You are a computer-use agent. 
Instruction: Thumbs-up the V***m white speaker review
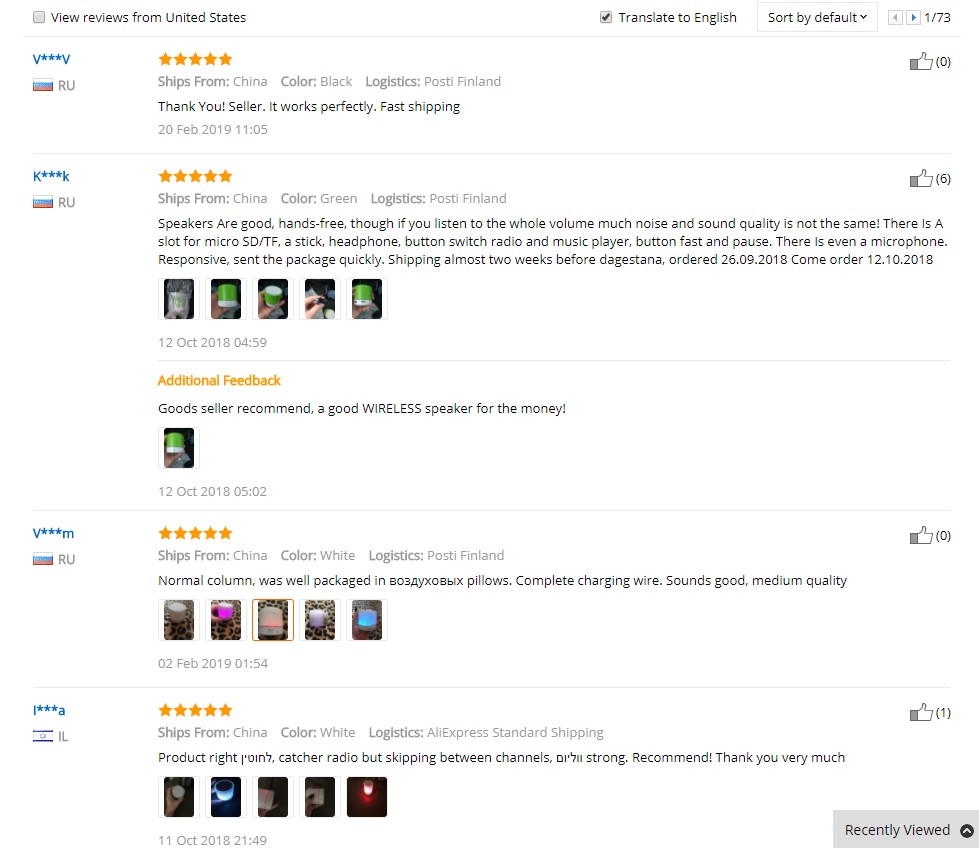click(x=920, y=535)
